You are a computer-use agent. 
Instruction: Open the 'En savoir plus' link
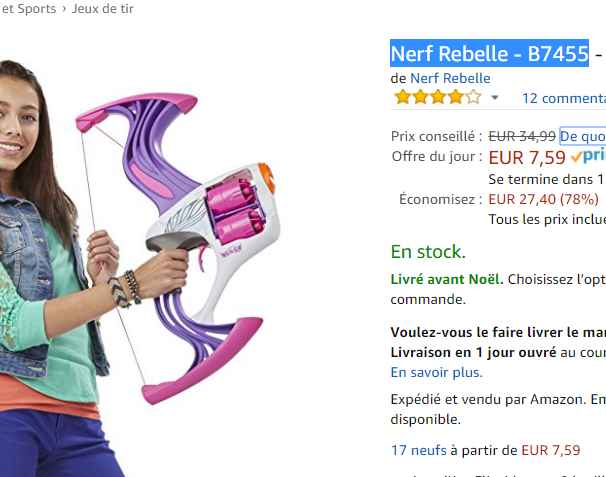(x=436, y=372)
